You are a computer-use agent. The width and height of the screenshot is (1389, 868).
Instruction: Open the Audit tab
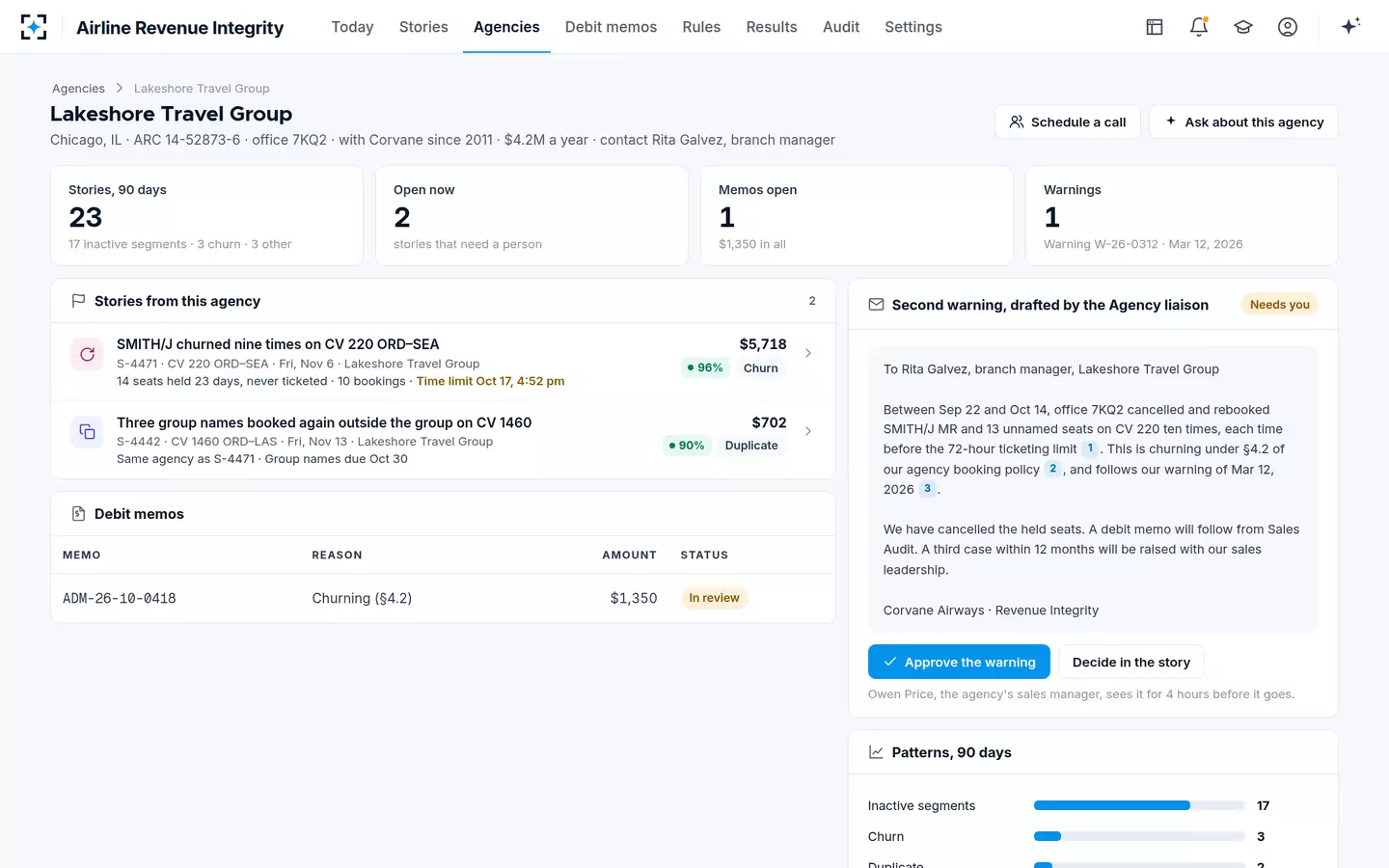(x=841, y=27)
